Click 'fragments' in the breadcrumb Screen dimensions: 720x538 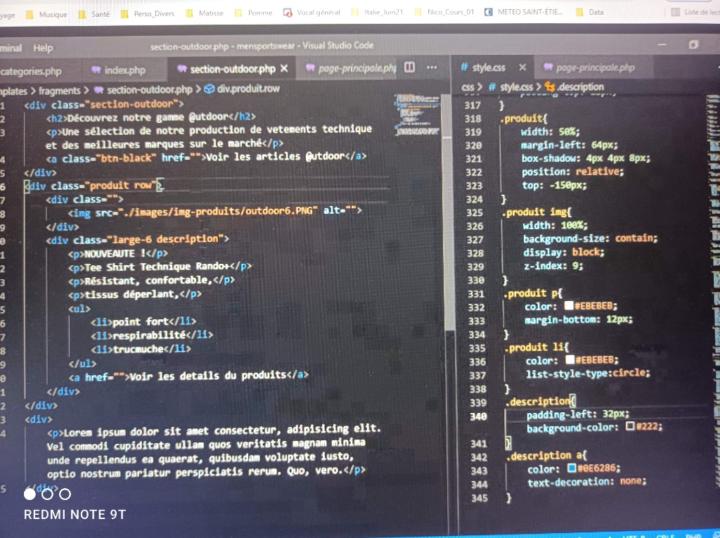coord(59,91)
